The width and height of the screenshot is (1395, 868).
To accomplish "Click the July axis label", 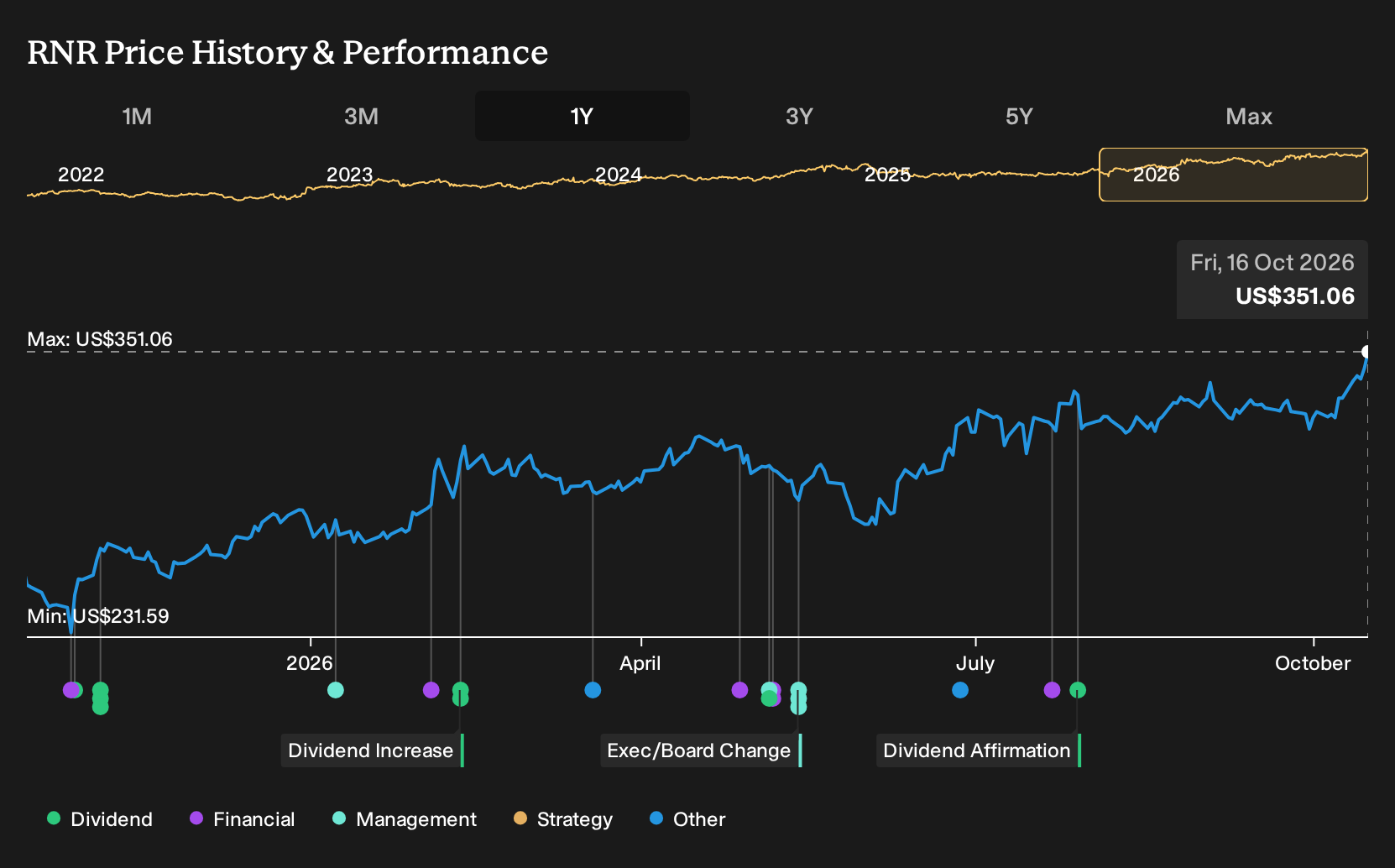I will [x=974, y=663].
